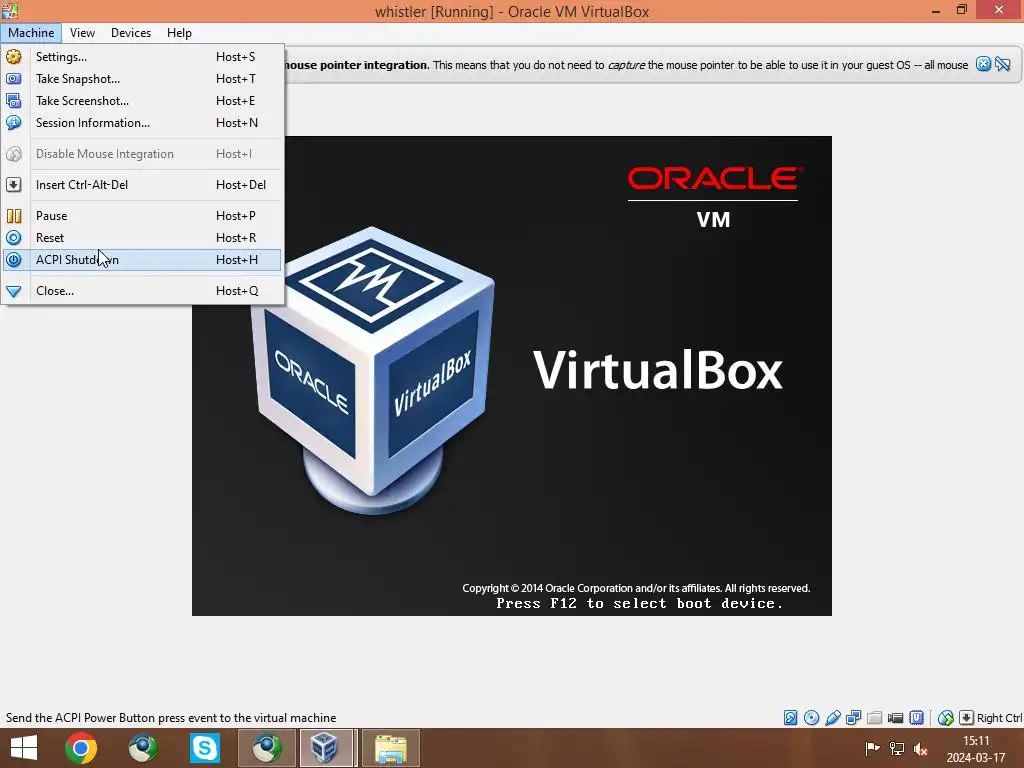The height and width of the screenshot is (768, 1024).
Task: Click the USB devices status icon
Action: pyautogui.click(x=832, y=718)
